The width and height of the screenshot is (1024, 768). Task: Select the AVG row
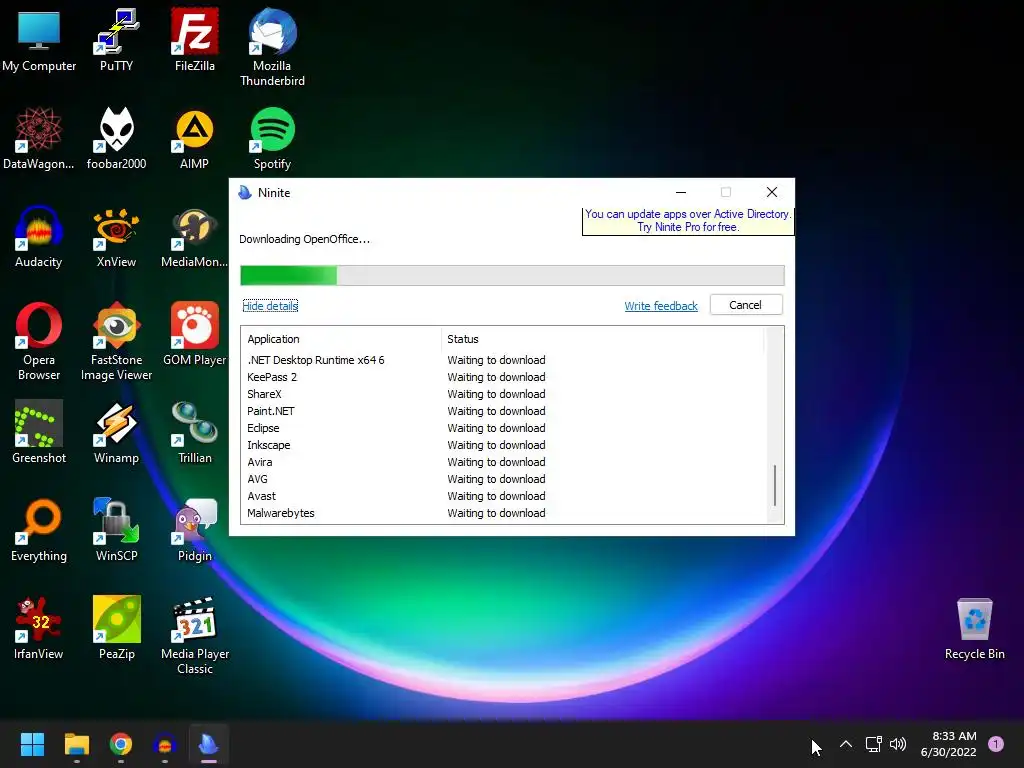tap(503, 479)
